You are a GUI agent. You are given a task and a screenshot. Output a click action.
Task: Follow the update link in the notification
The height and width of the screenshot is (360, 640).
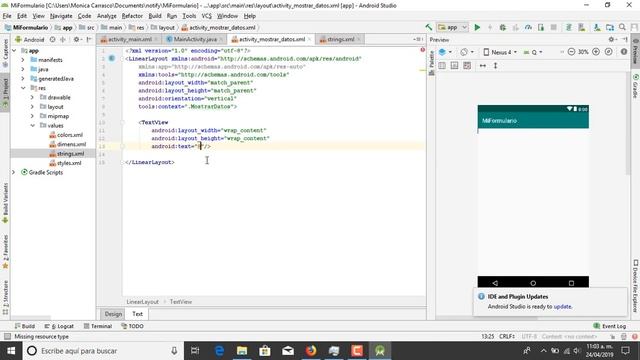(562, 307)
